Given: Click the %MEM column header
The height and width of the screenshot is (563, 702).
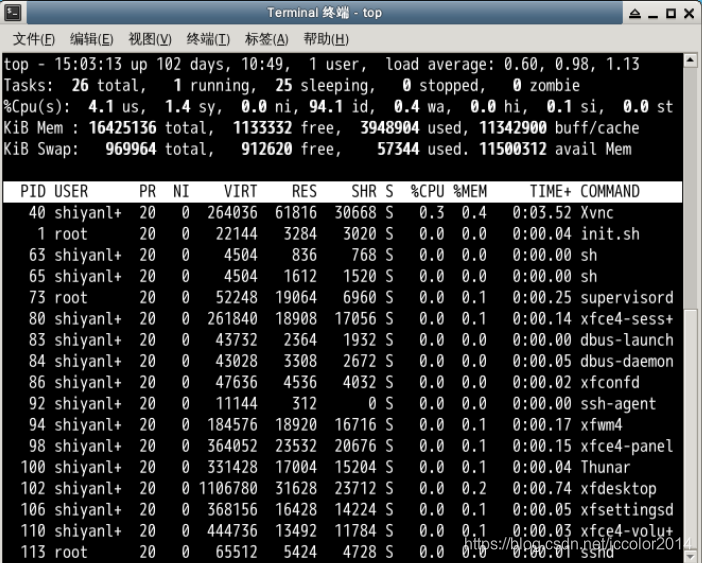Looking at the screenshot, I should tap(470, 192).
